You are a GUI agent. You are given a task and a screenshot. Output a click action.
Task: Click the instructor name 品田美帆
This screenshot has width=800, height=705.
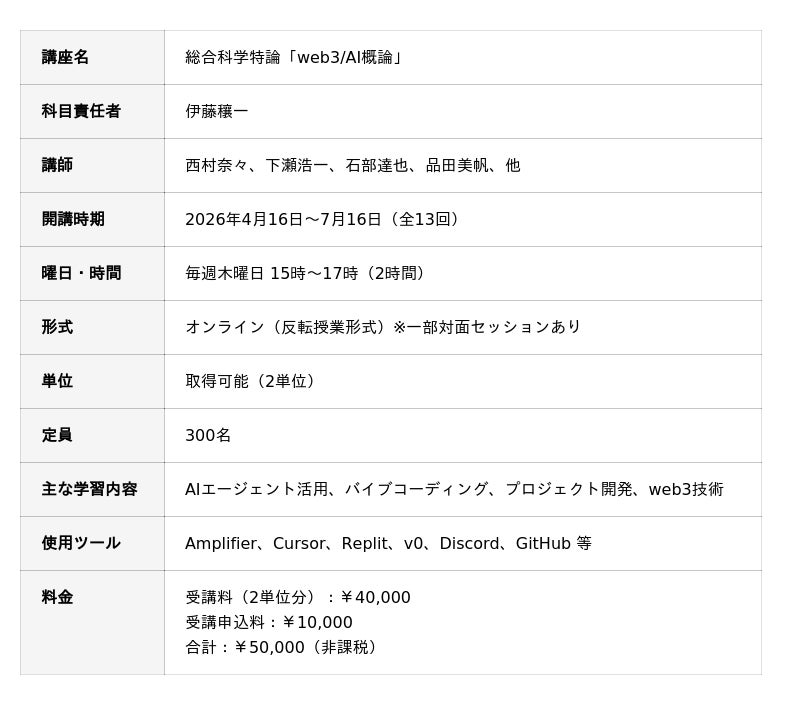pos(456,165)
